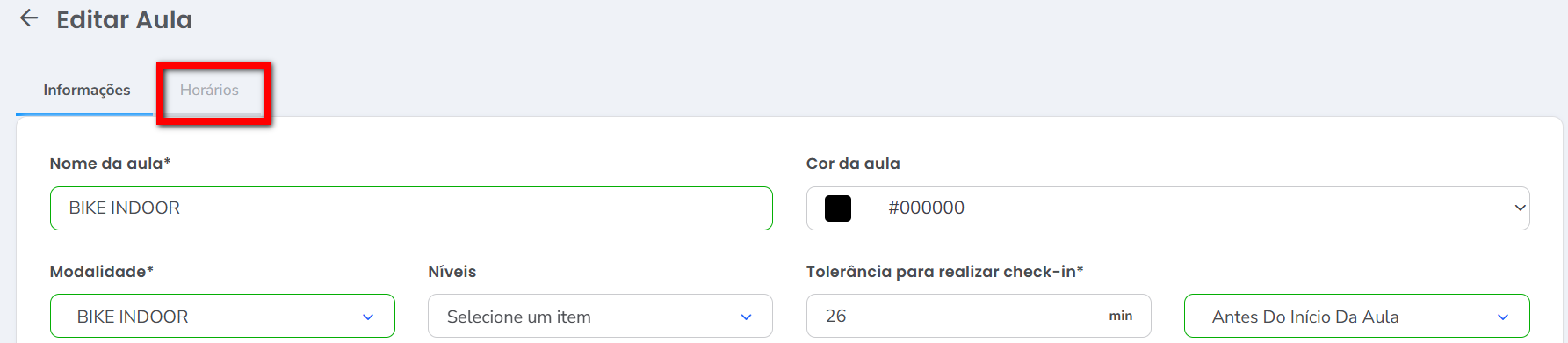Click the chevron arrow in the Níveis selector

pyautogui.click(x=746, y=317)
